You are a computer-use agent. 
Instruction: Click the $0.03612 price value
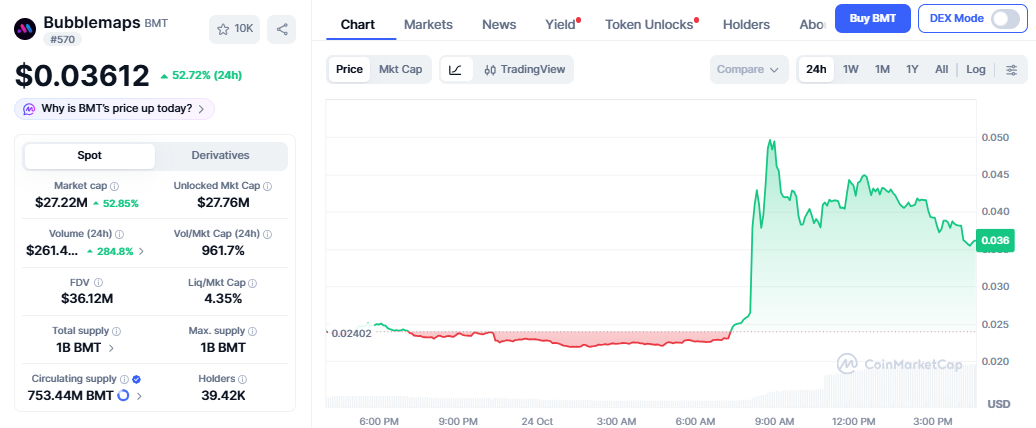[83, 75]
